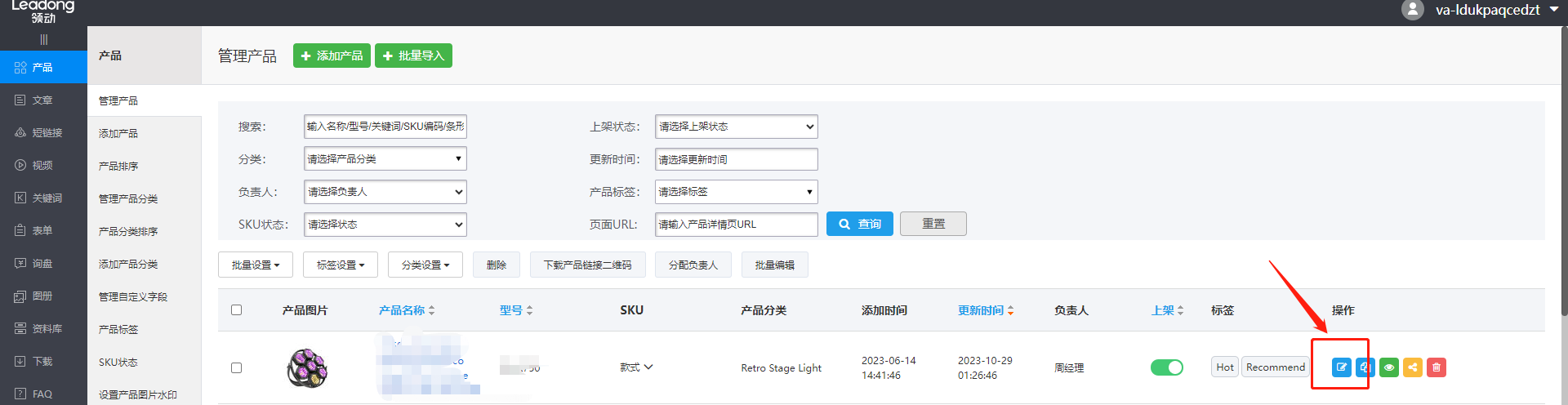
Task: Click the 页面URL input field
Action: [x=736, y=225]
